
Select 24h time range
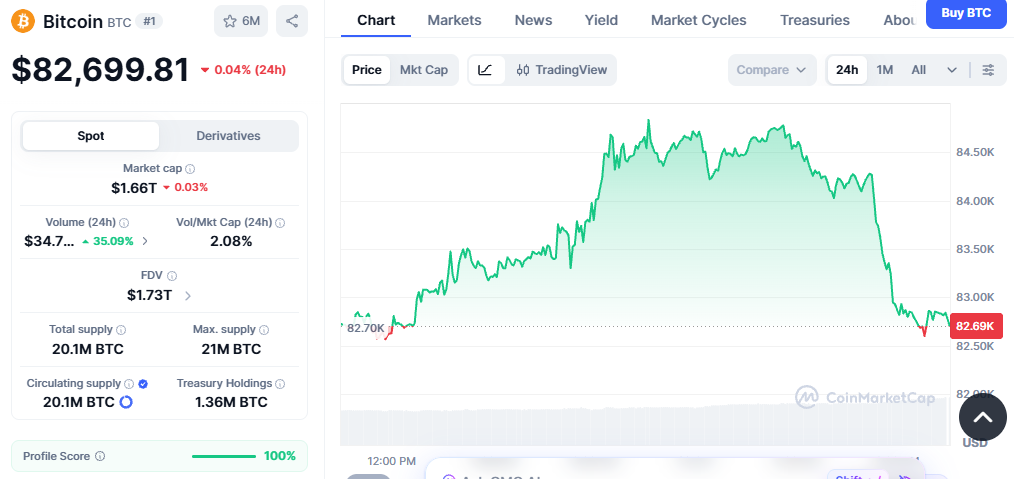847,70
